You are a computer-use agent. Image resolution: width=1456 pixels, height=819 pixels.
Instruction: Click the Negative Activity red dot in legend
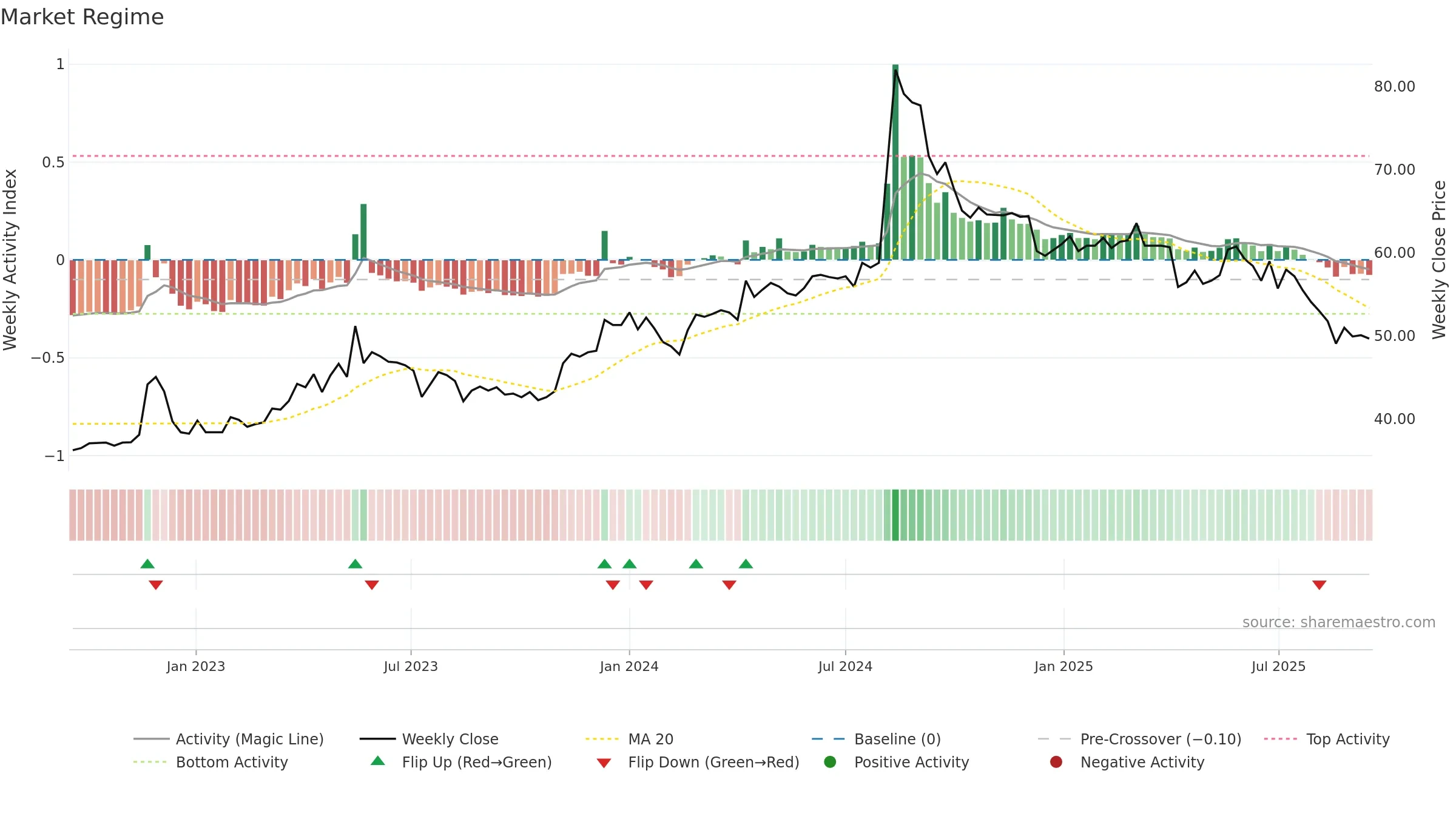pyautogui.click(x=1056, y=762)
